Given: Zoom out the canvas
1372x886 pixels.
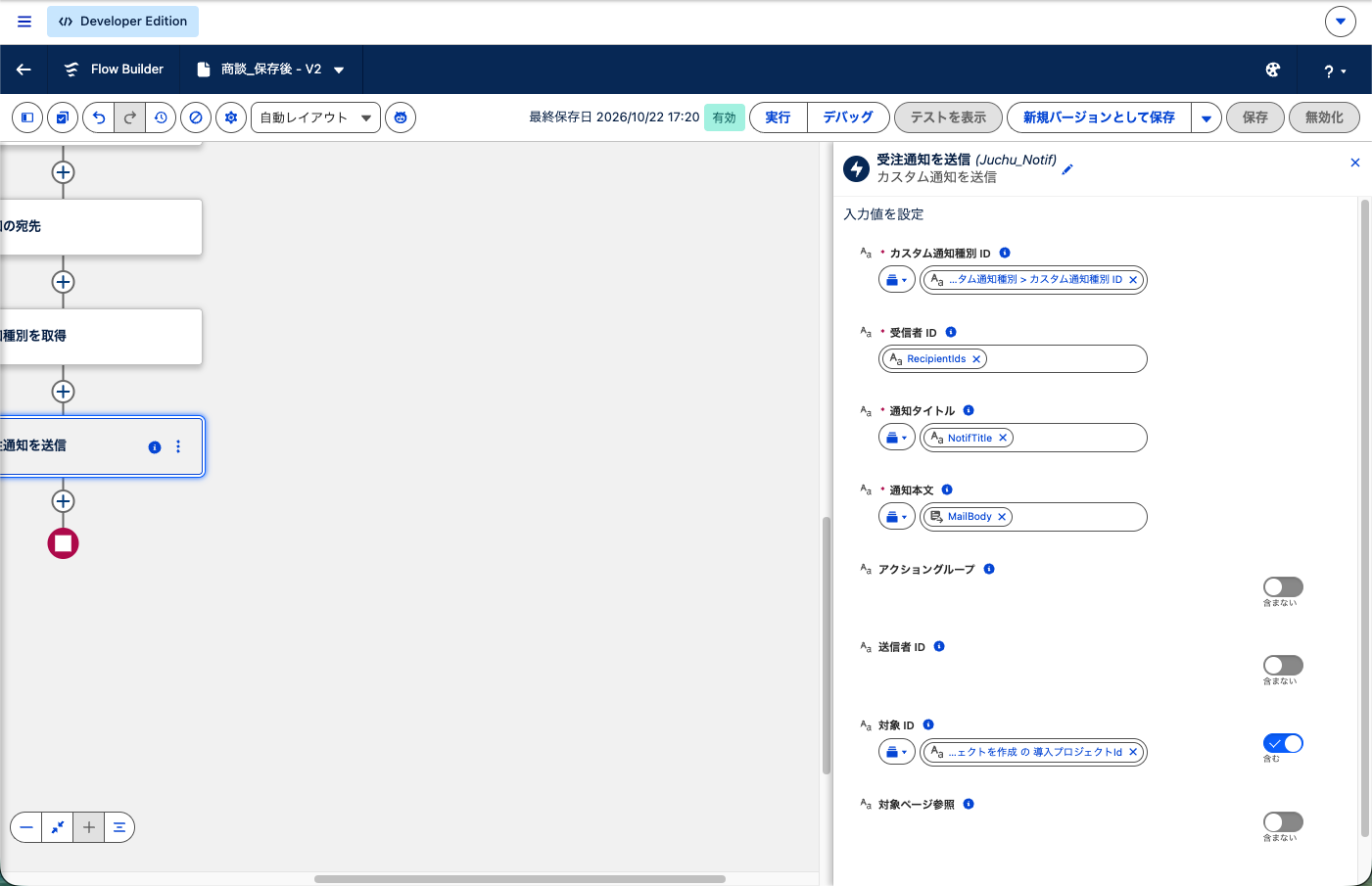Looking at the screenshot, I should [x=26, y=827].
